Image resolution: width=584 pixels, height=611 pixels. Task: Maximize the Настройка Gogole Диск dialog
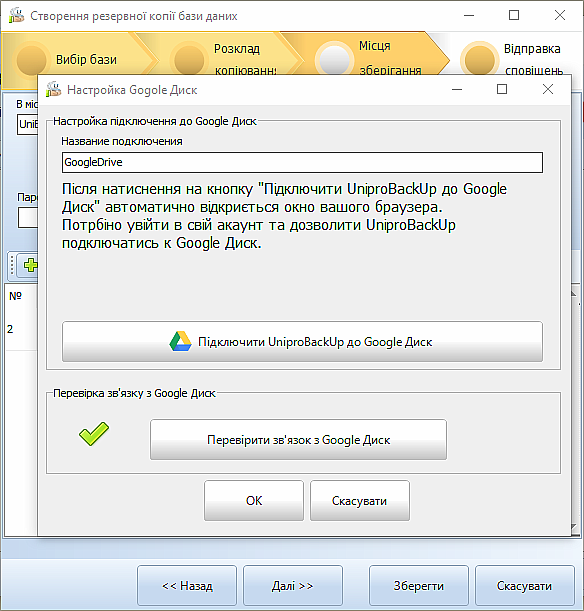point(502,89)
